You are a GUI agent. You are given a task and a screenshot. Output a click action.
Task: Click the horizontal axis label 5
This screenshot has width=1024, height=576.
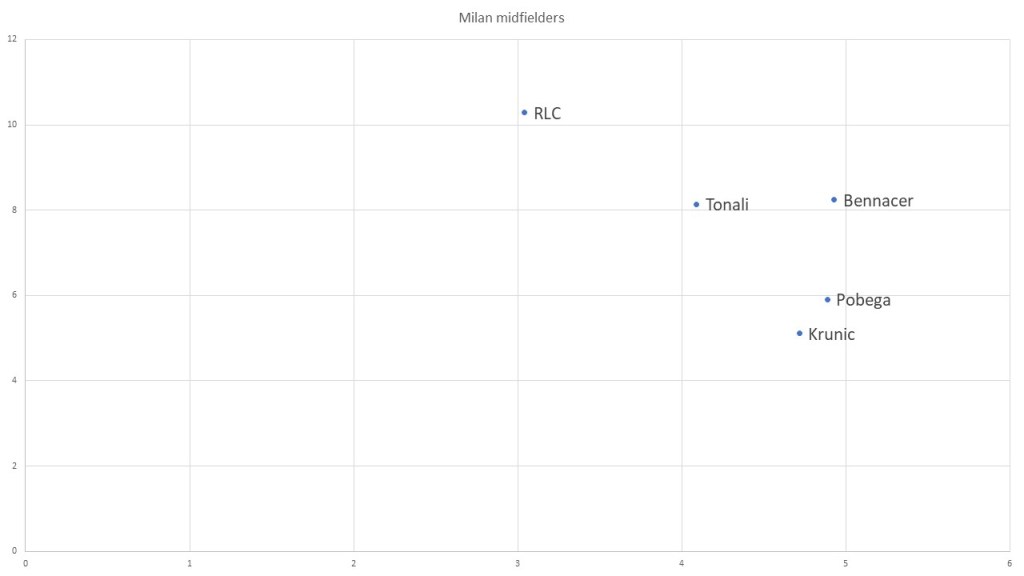[846, 563]
